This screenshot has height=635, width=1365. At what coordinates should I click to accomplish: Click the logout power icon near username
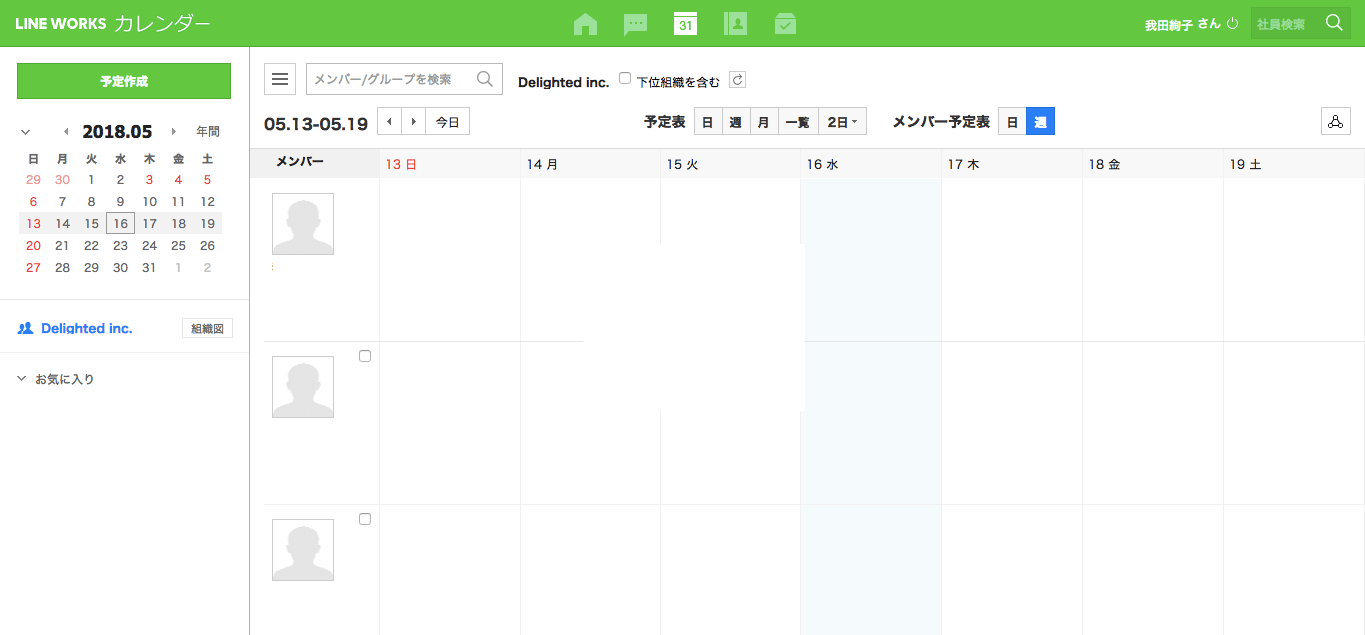[x=1232, y=24]
